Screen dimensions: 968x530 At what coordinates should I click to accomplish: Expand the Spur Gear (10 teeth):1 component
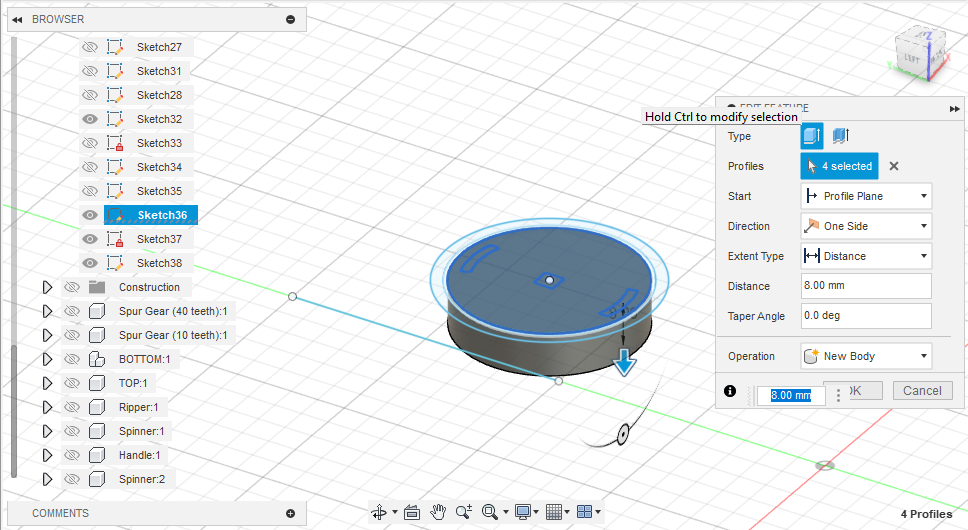pyautogui.click(x=47, y=335)
